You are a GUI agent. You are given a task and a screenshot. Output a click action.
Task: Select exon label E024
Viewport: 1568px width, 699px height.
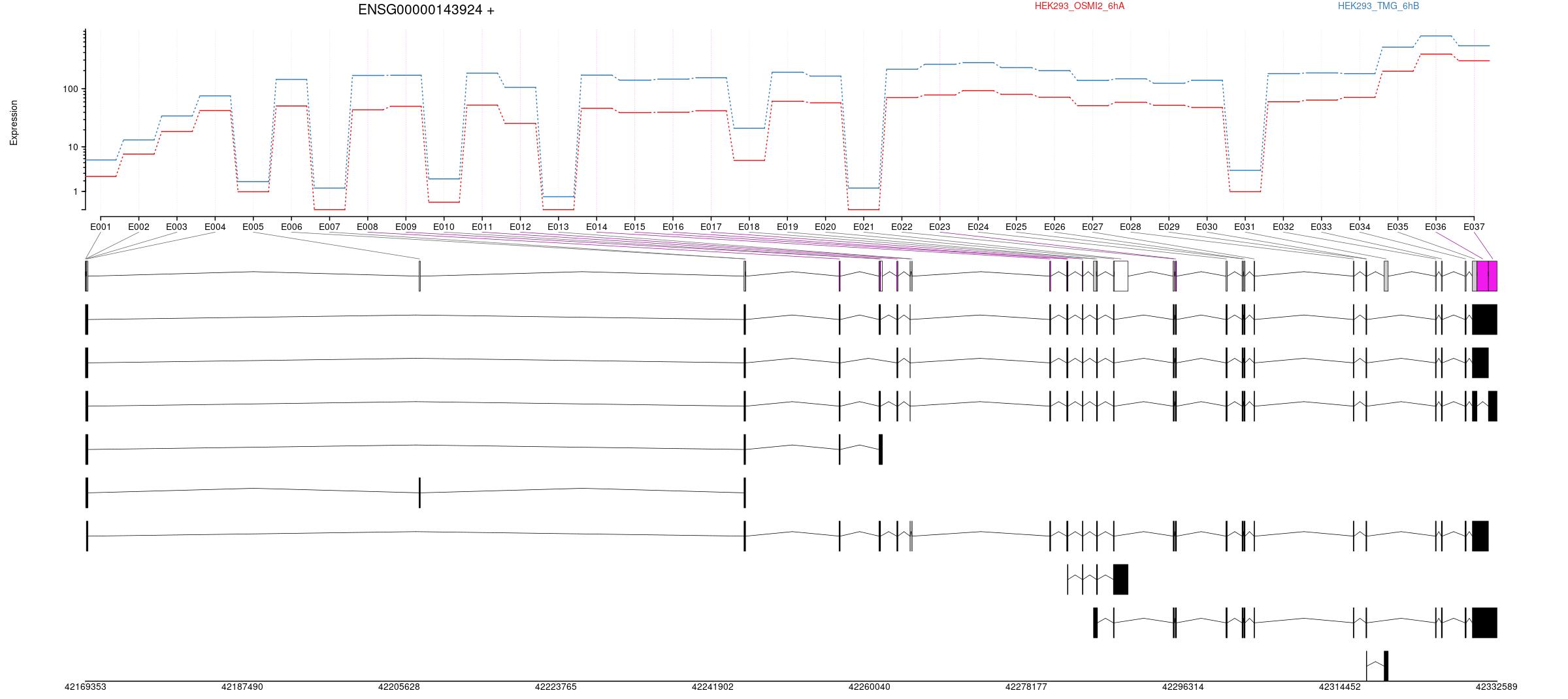978,227
